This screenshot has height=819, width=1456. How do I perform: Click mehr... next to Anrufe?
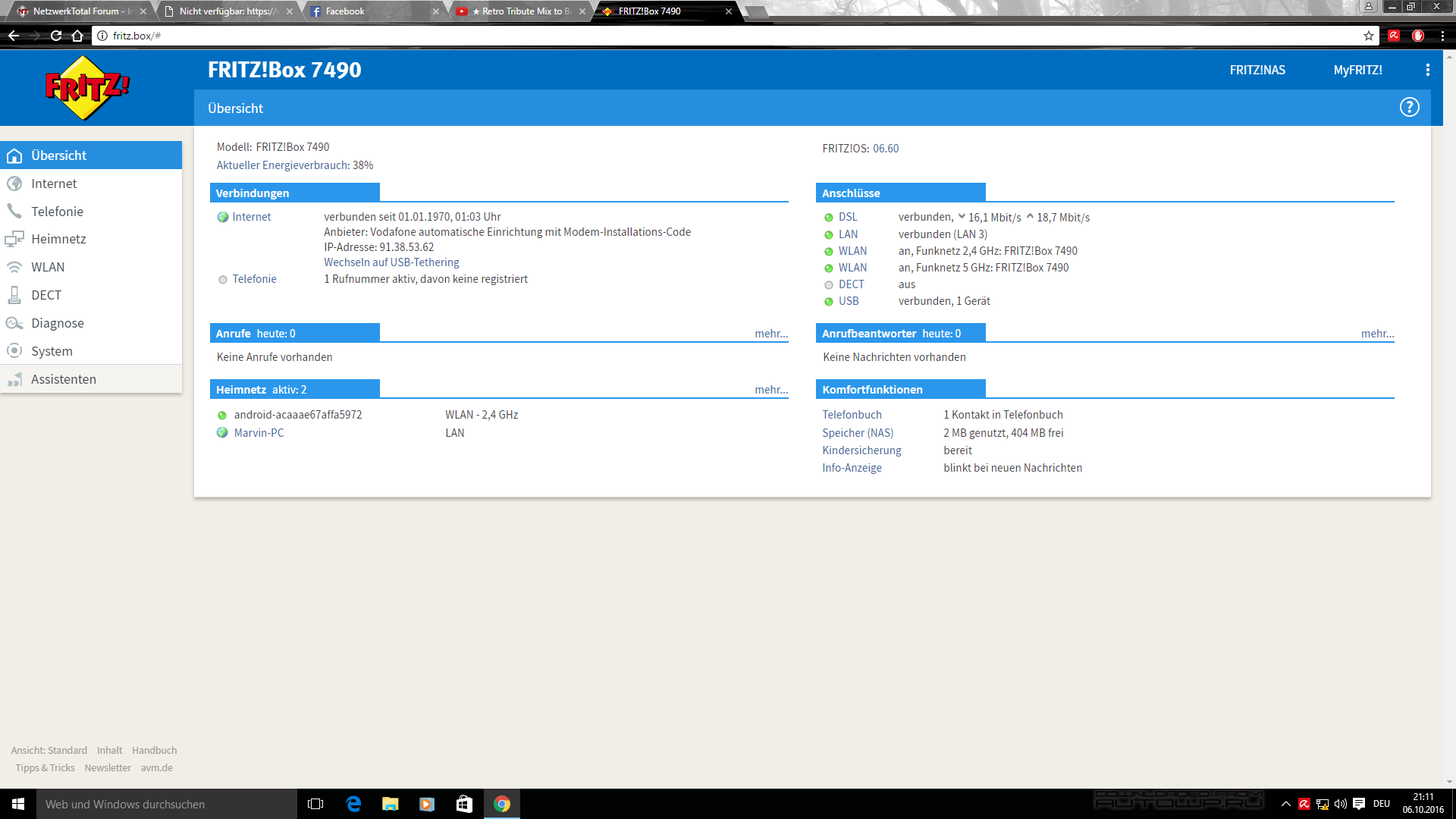[x=771, y=334]
